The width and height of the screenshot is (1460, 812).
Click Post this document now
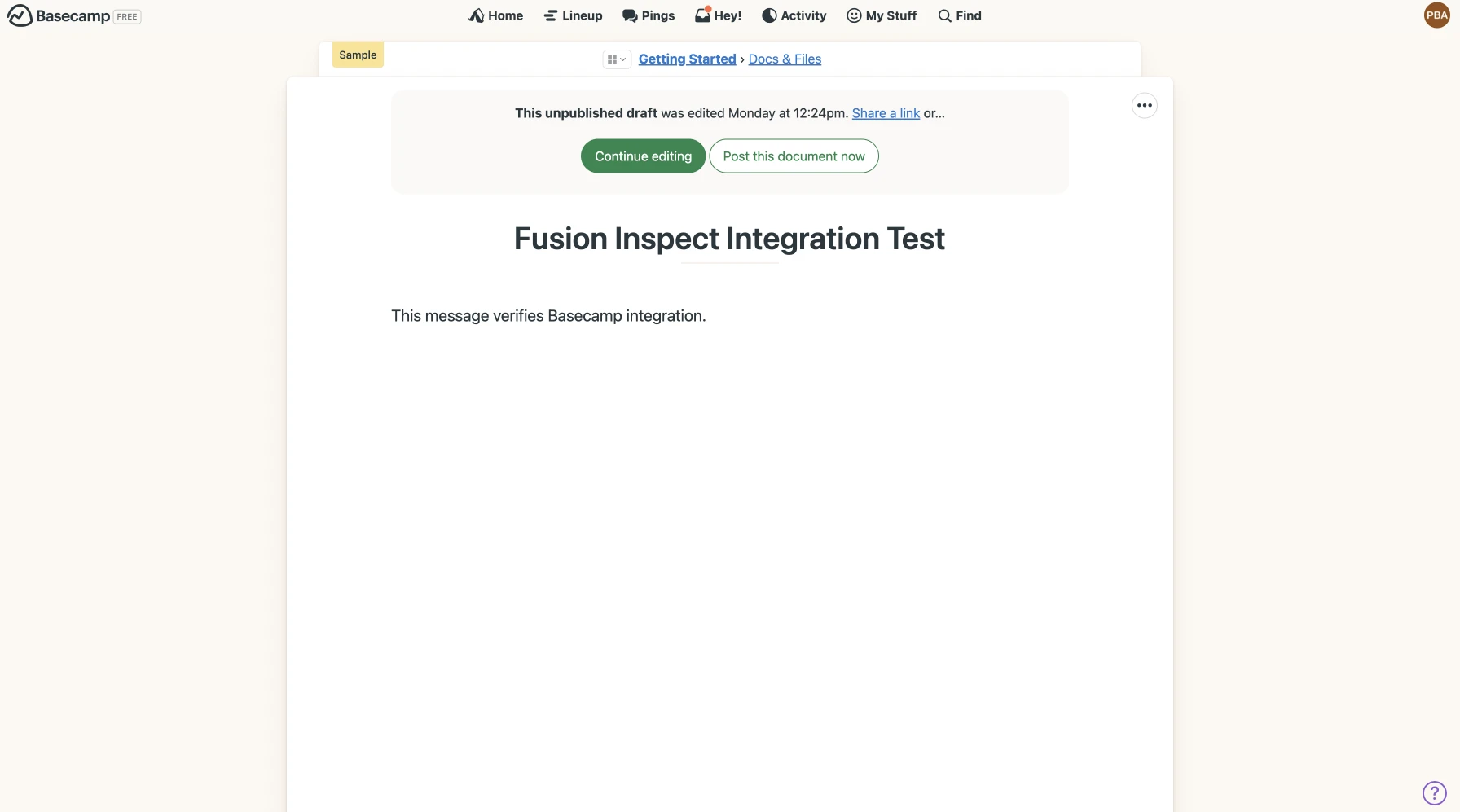(x=794, y=156)
